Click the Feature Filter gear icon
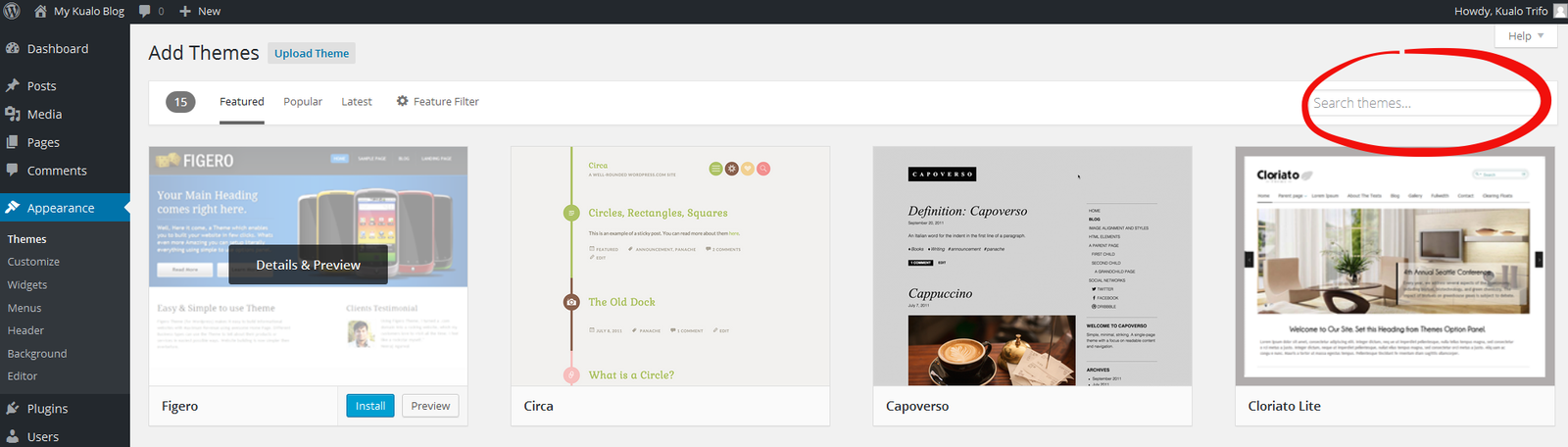This screenshot has width=1568, height=447. click(402, 101)
